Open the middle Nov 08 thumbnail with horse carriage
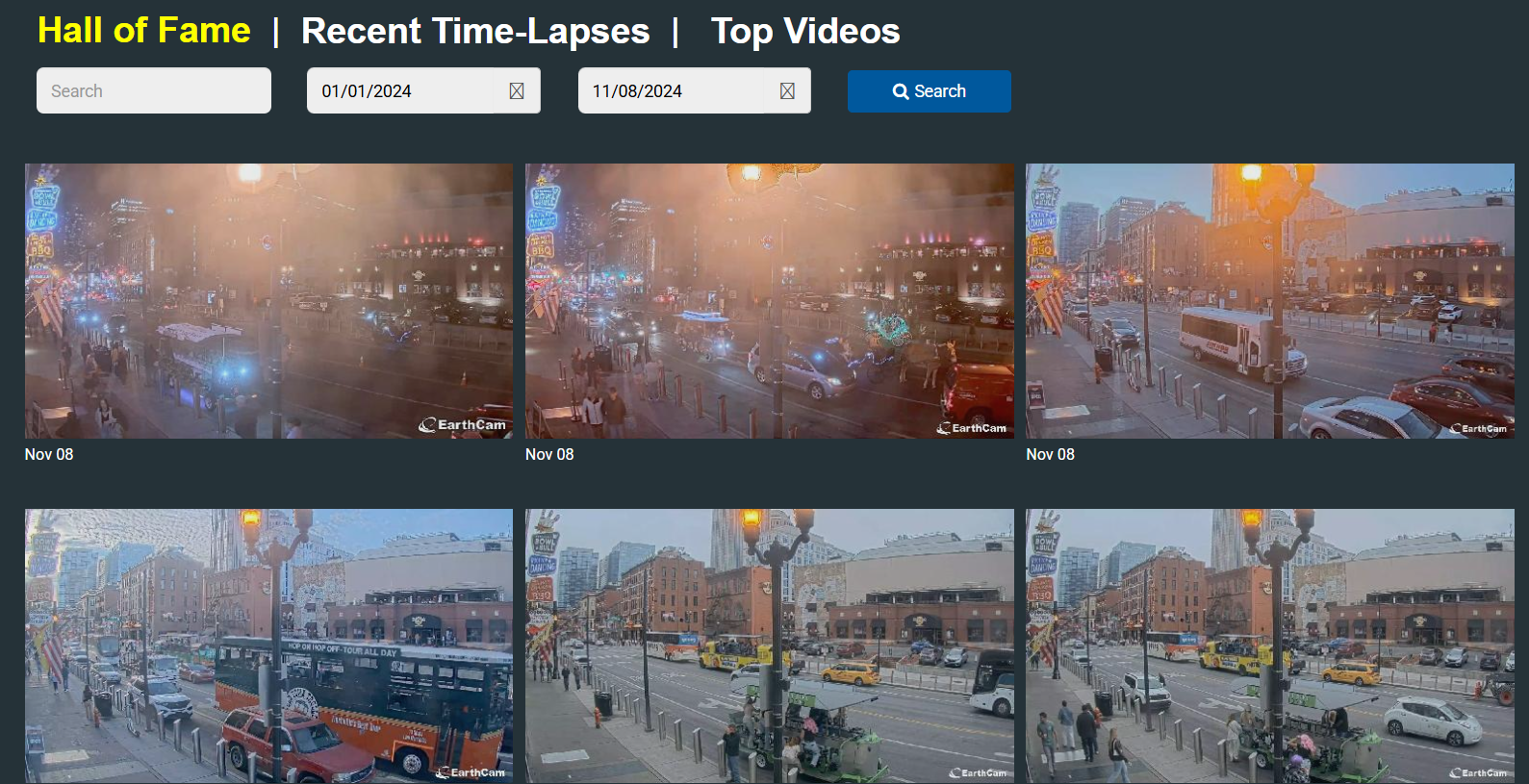The width and height of the screenshot is (1529, 784). (770, 301)
